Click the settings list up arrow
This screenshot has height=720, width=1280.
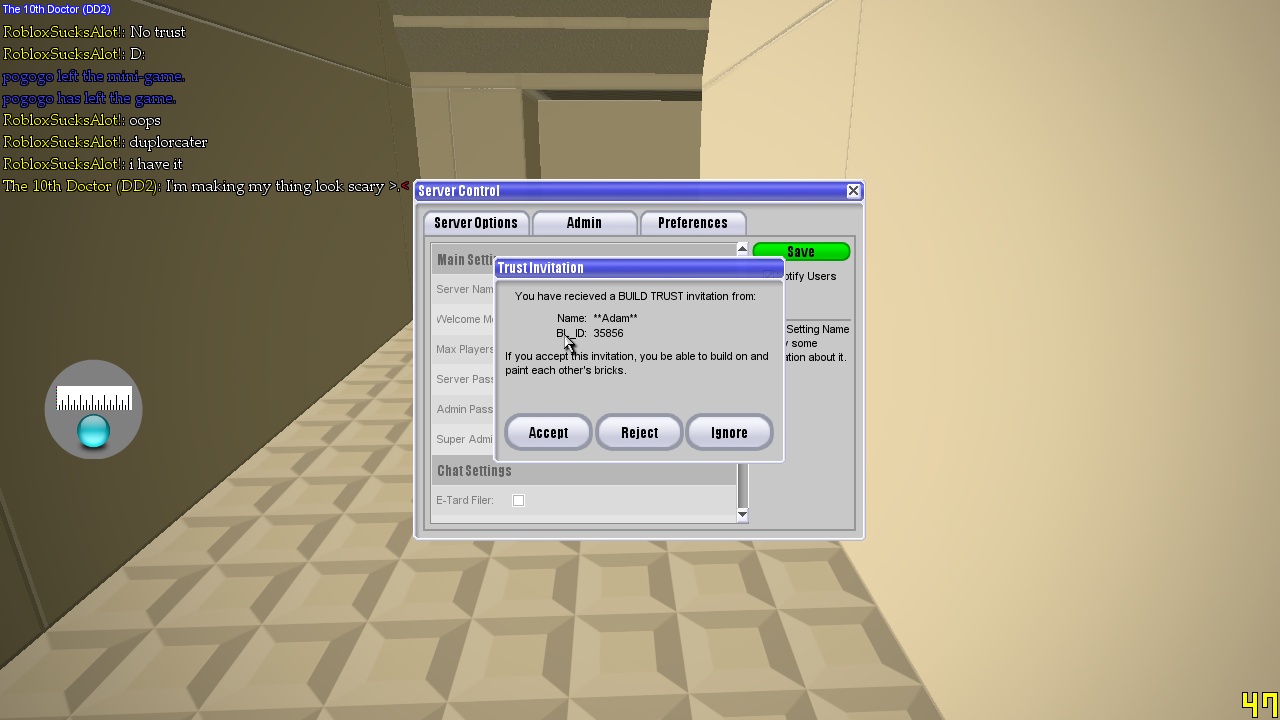pyautogui.click(x=742, y=248)
